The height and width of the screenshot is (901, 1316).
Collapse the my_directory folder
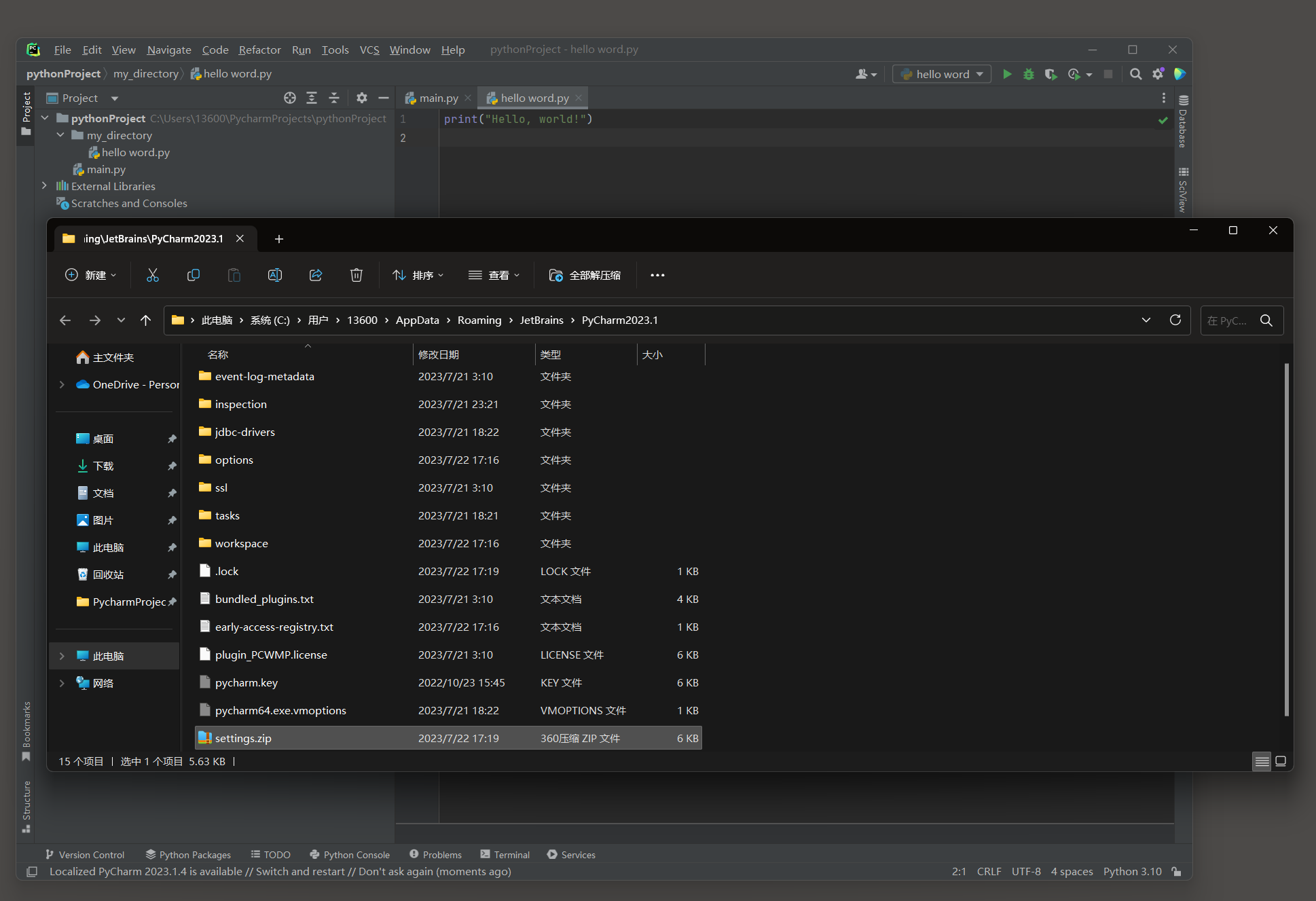pos(60,135)
